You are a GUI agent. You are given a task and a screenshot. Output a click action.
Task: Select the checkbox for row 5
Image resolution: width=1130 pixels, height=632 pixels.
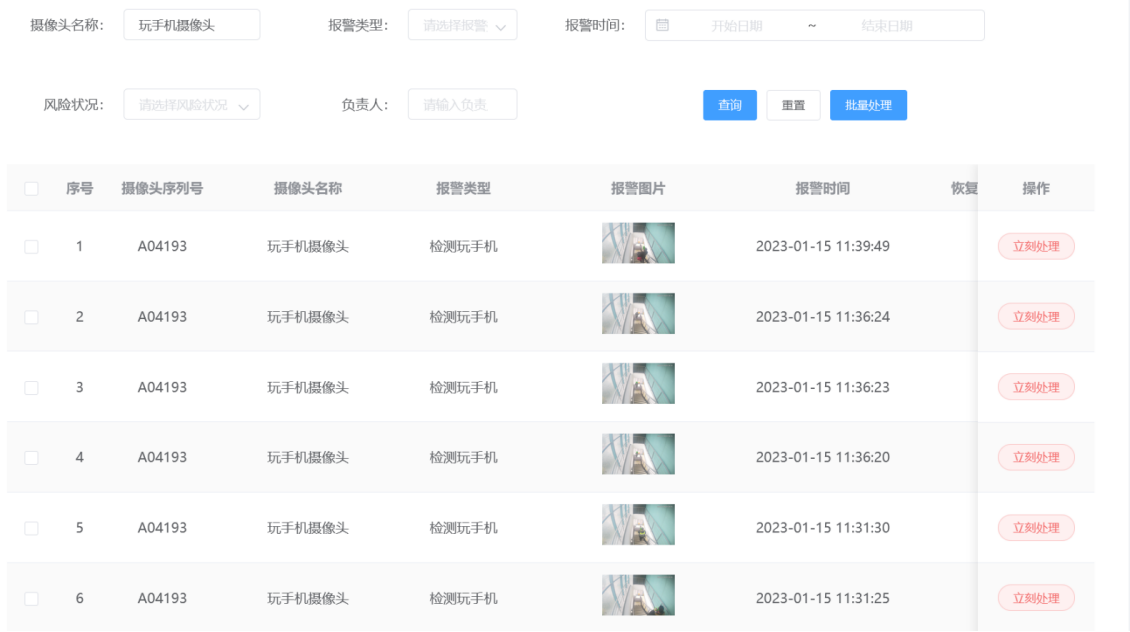click(31, 528)
